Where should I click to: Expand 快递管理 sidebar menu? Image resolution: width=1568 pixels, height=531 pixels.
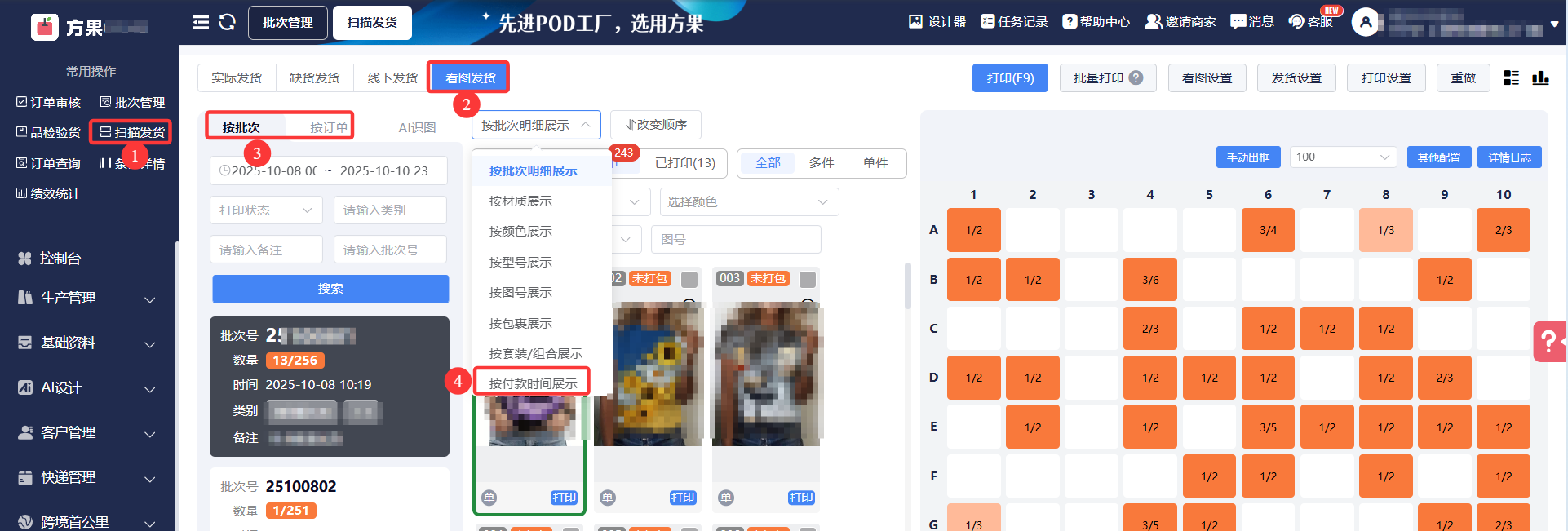(x=87, y=478)
